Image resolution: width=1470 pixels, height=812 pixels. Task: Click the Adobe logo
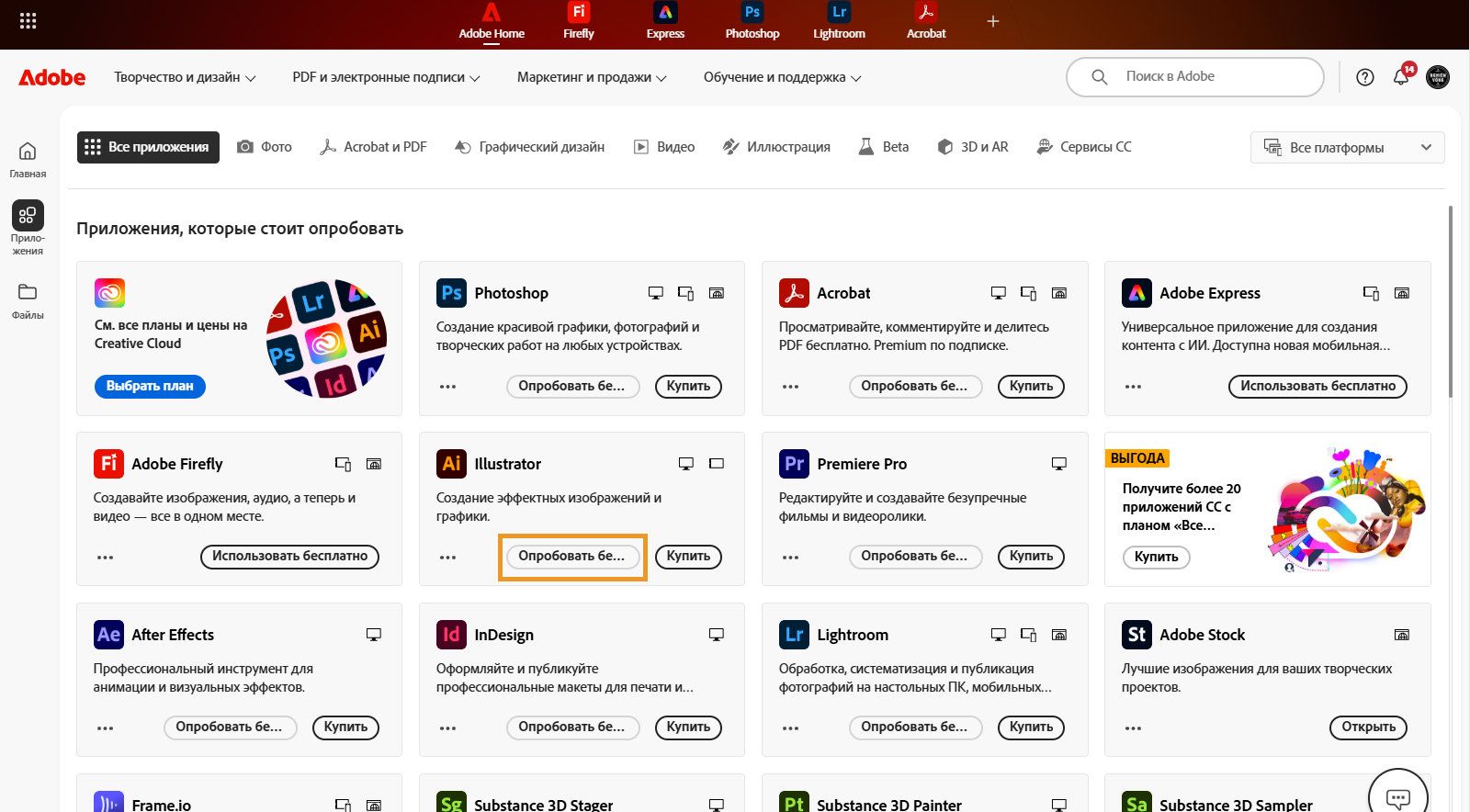[52, 78]
